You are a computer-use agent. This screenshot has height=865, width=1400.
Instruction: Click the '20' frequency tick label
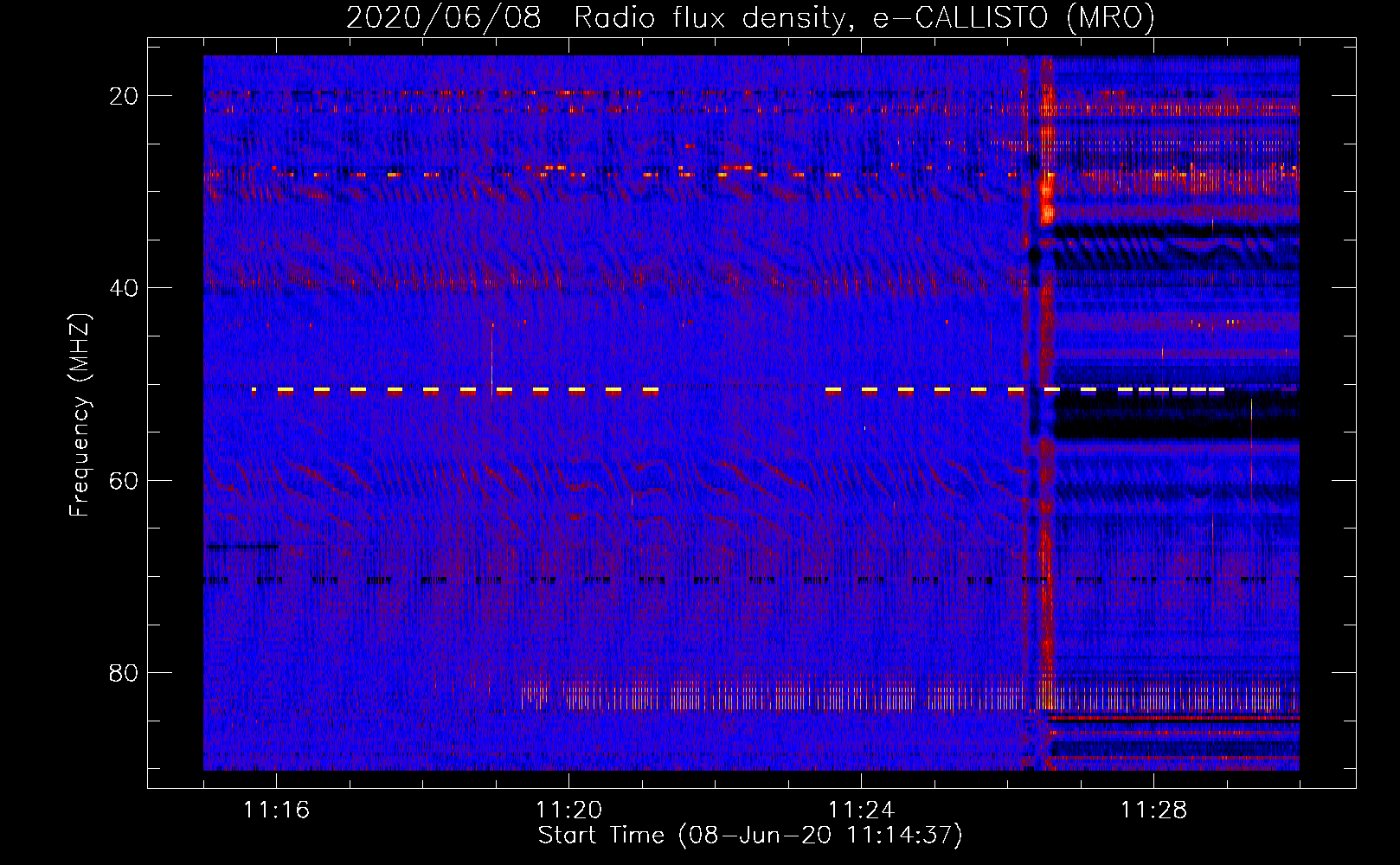pyautogui.click(x=125, y=95)
